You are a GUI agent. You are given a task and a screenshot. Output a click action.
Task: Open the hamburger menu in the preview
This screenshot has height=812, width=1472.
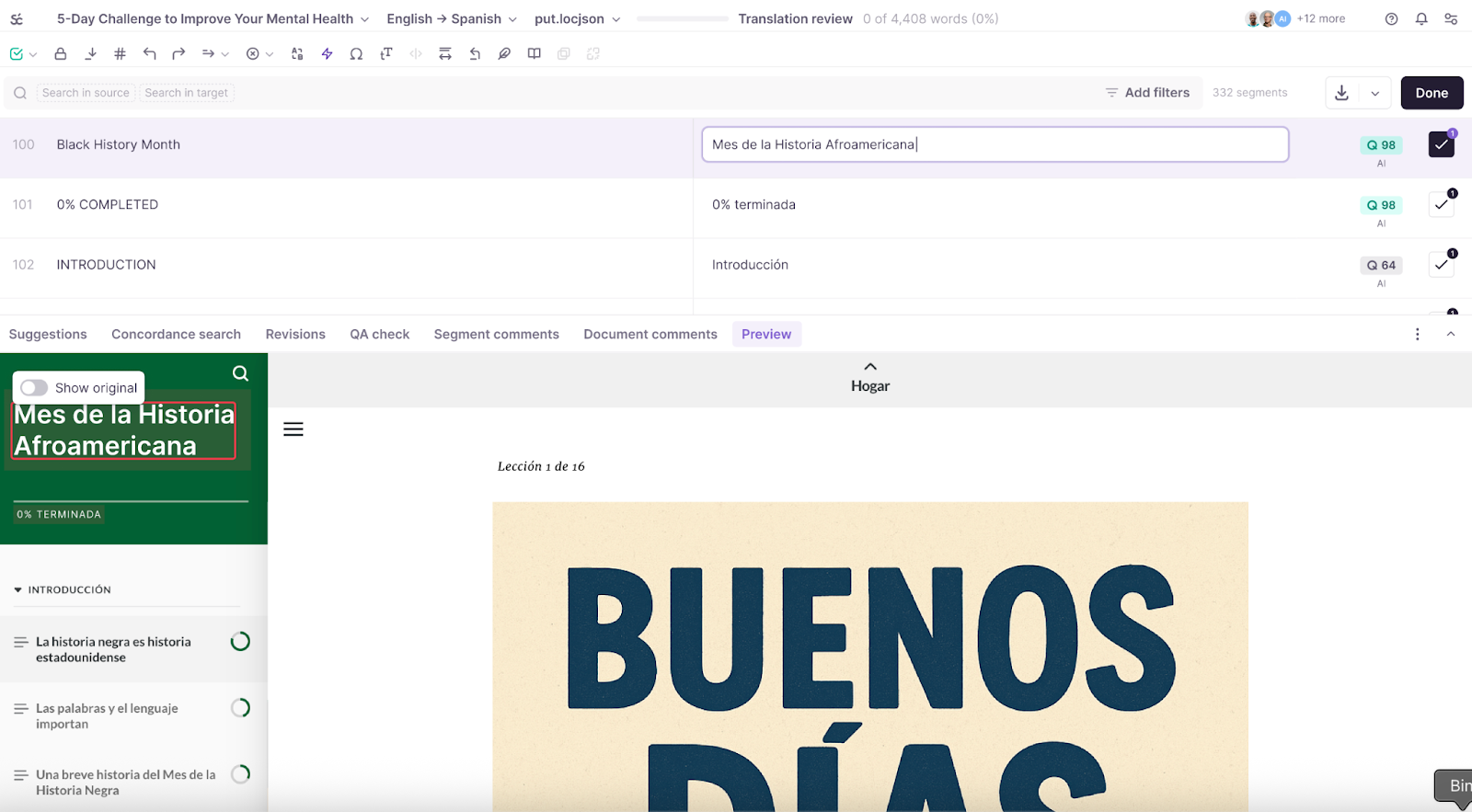pyautogui.click(x=293, y=429)
